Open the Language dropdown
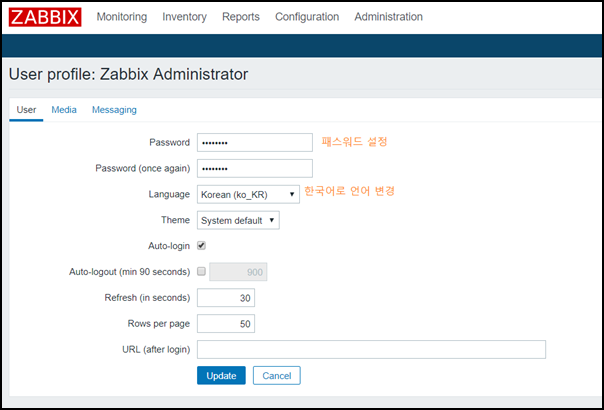This screenshot has width=604, height=410. click(x=248, y=195)
